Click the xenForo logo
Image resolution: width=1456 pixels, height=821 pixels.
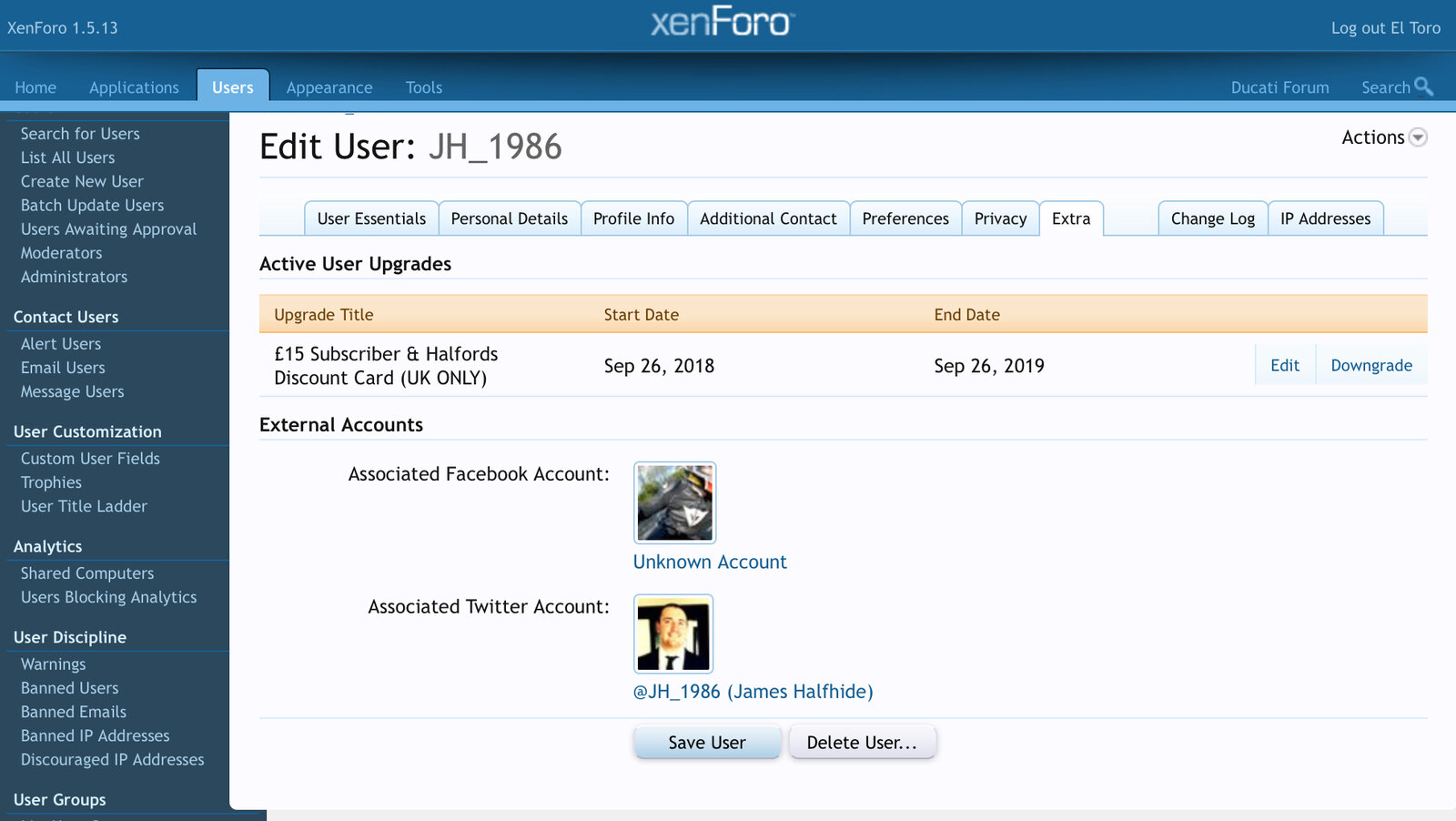723,22
